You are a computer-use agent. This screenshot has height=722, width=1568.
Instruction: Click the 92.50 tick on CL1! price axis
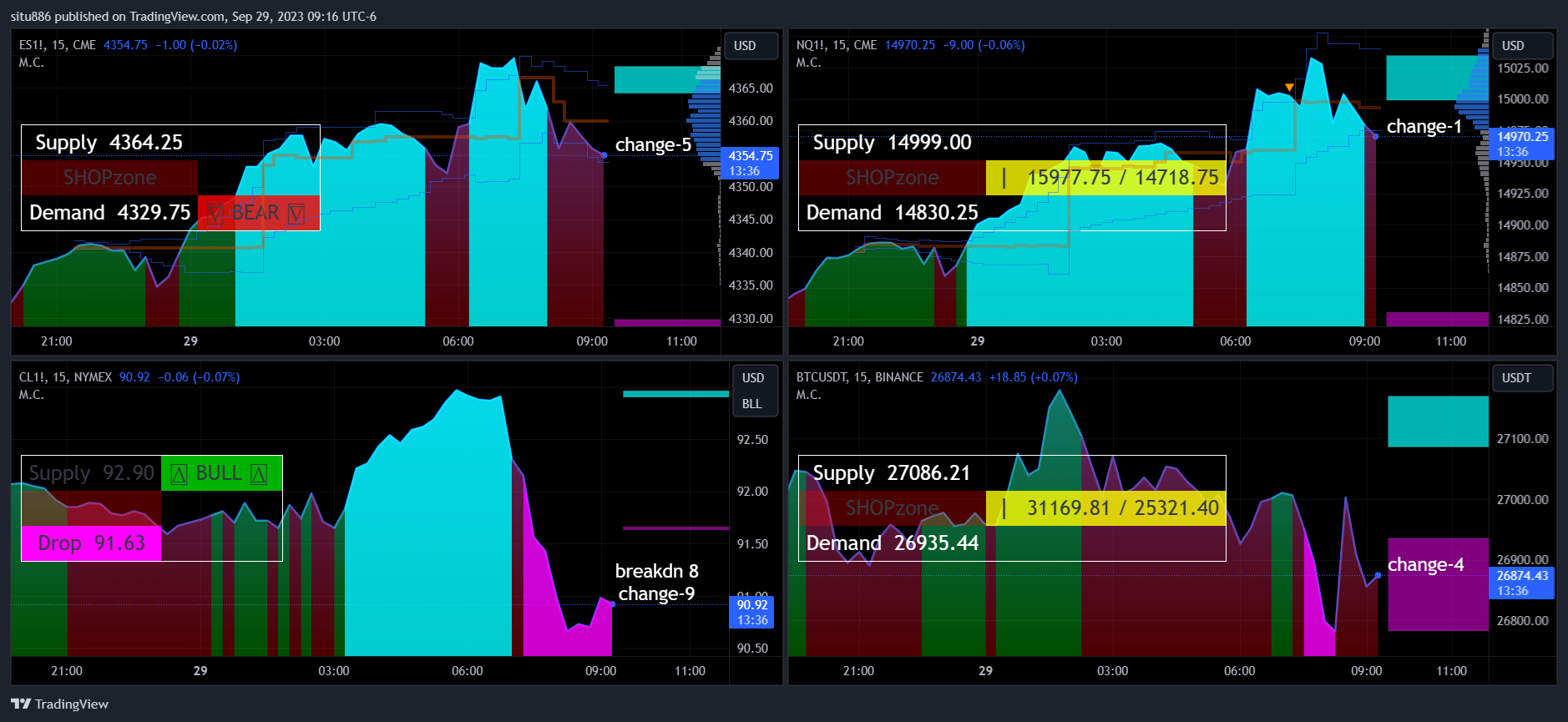(752, 440)
